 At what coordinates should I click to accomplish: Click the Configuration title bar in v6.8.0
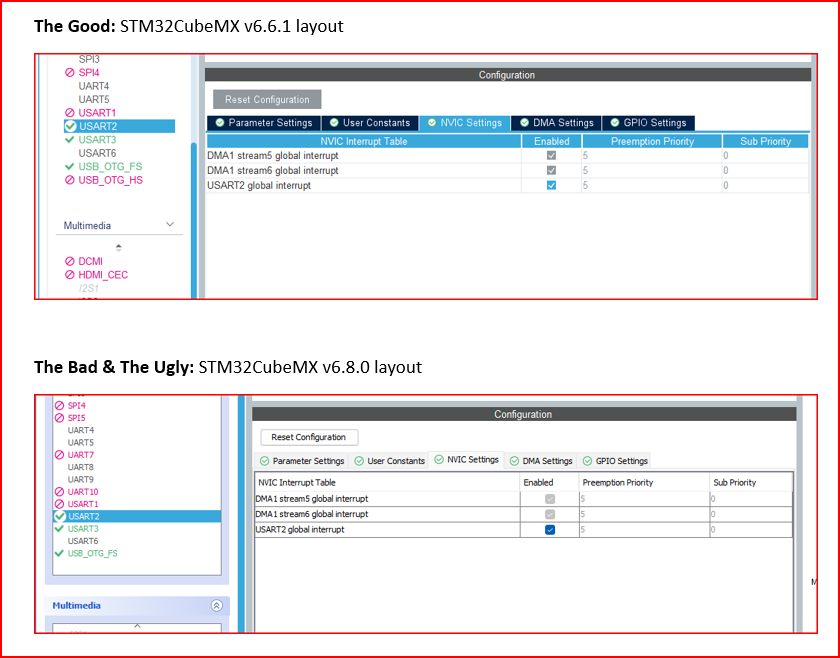point(524,414)
